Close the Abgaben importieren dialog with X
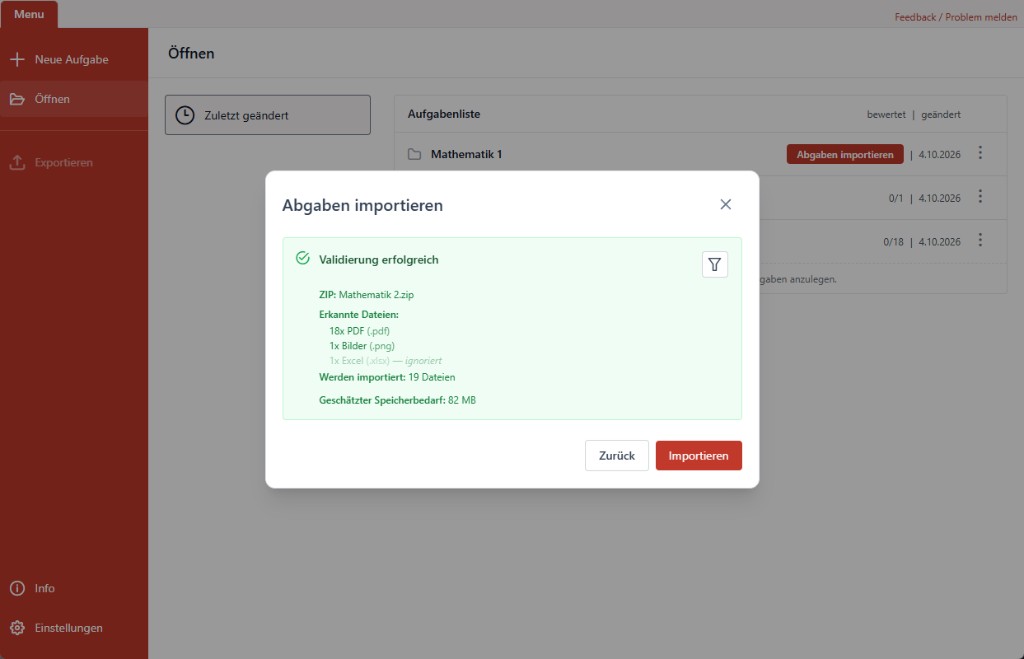This screenshot has width=1024, height=659. [726, 204]
